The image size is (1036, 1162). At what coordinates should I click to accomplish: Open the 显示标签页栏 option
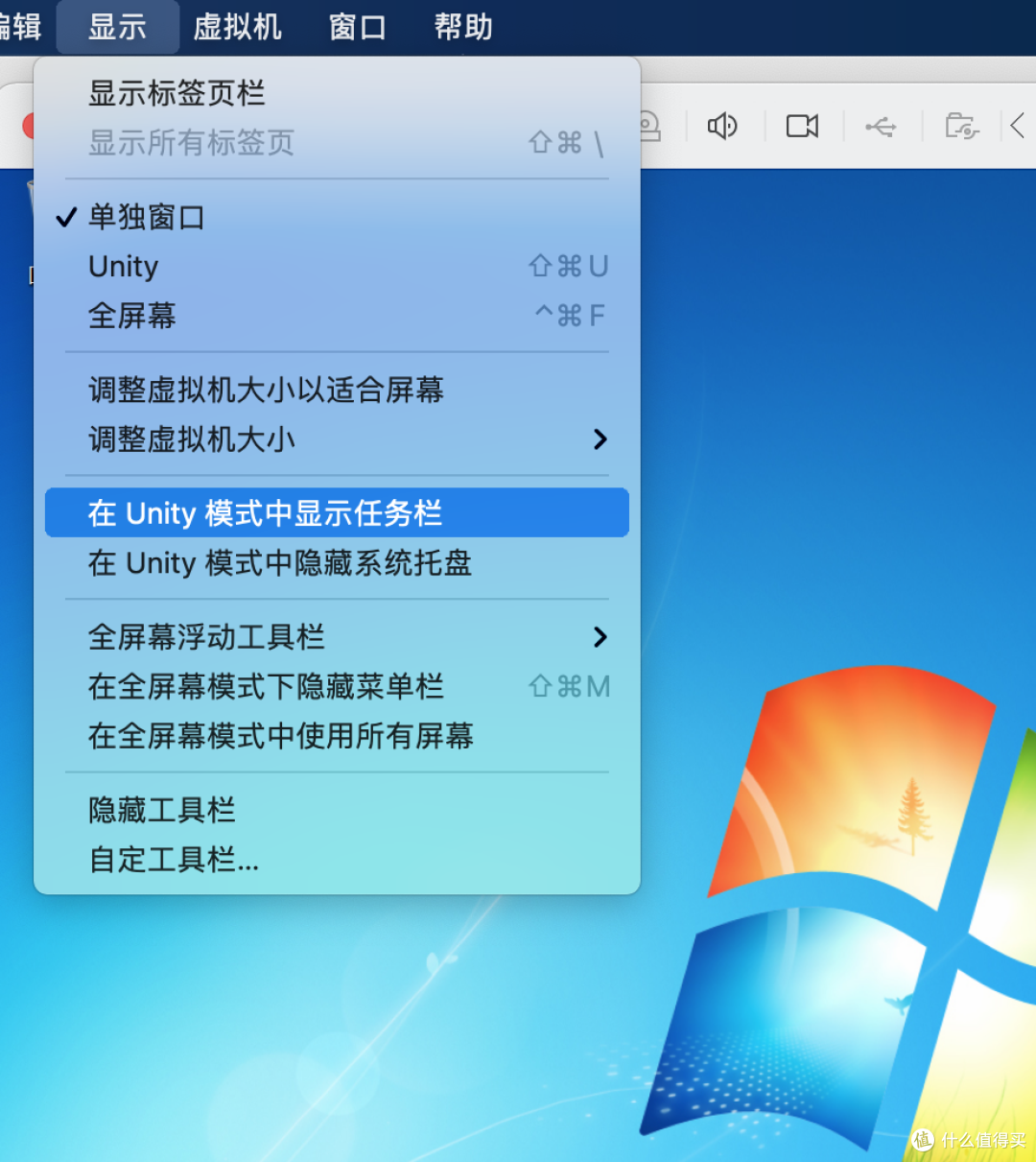[x=176, y=92]
